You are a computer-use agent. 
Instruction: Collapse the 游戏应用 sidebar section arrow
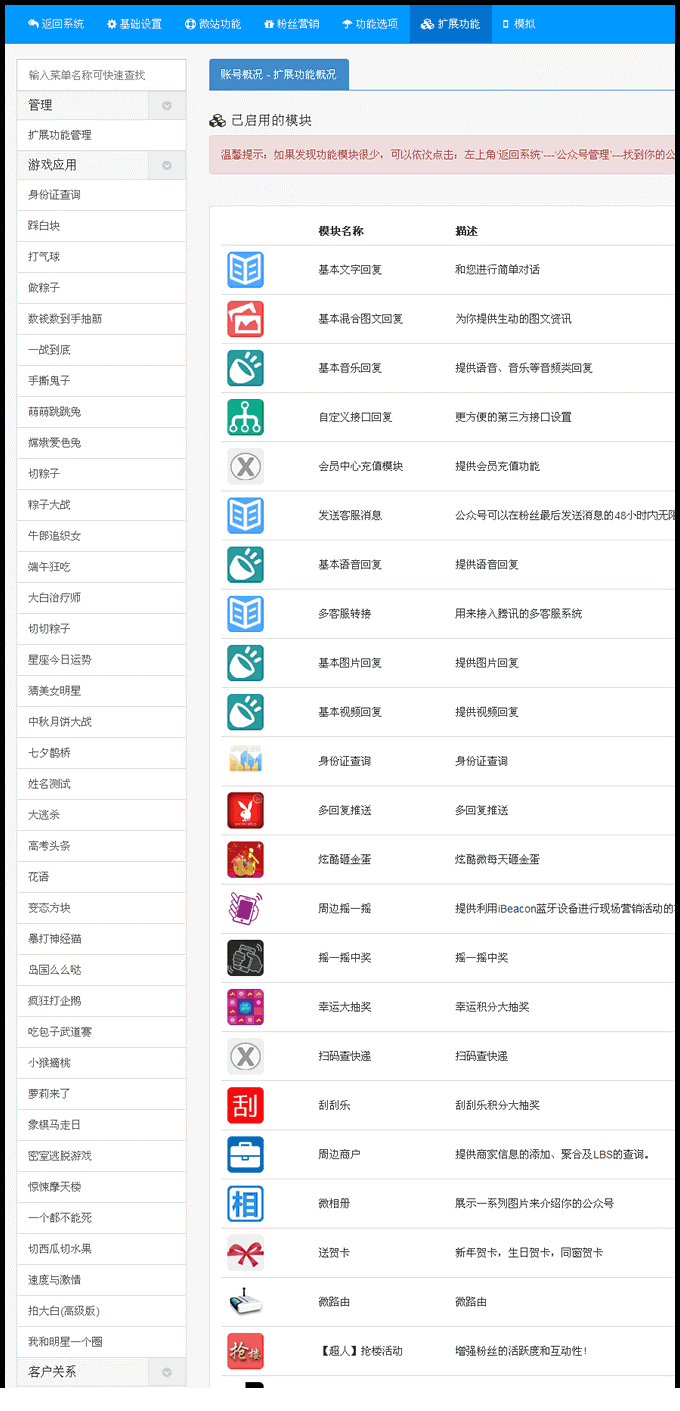point(167,165)
